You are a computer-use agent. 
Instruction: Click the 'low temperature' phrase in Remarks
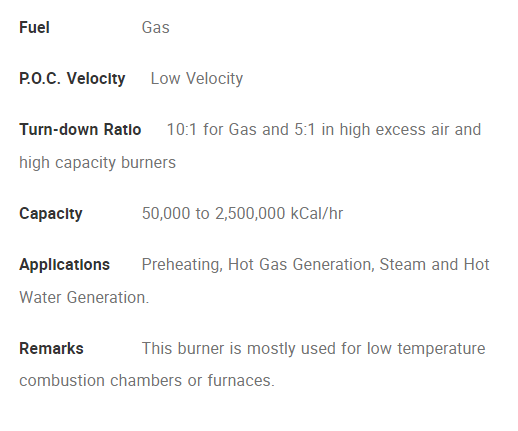click(426, 349)
